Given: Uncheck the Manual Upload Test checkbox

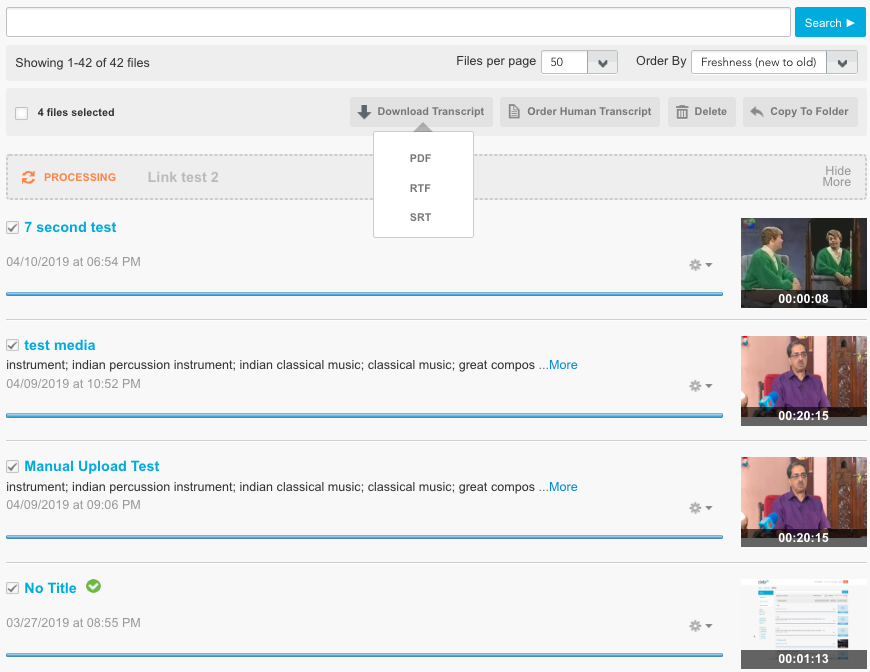Looking at the screenshot, I should click(x=13, y=467).
